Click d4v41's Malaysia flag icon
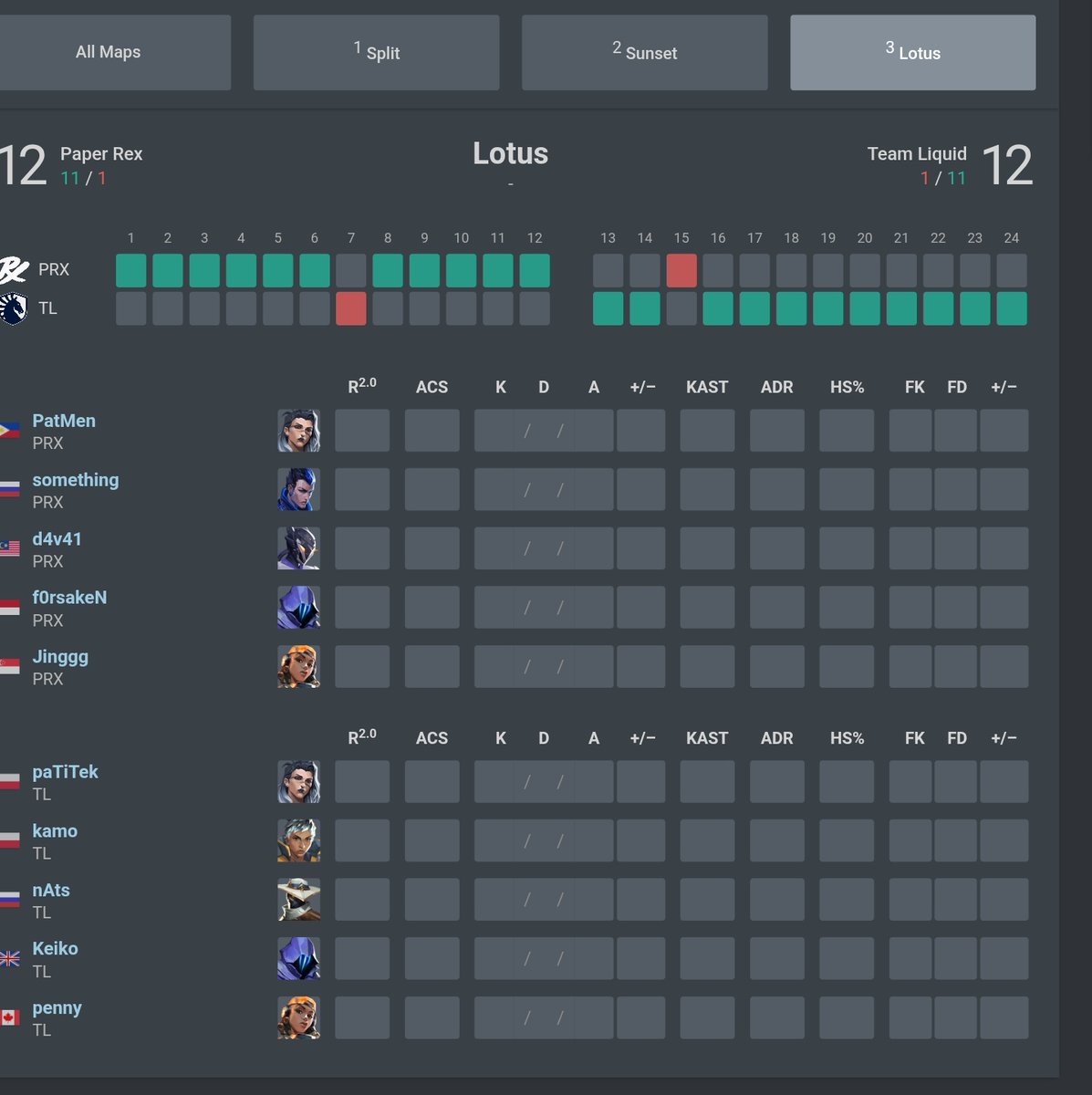The height and width of the screenshot is (1095, 1092). pos(10,548)
